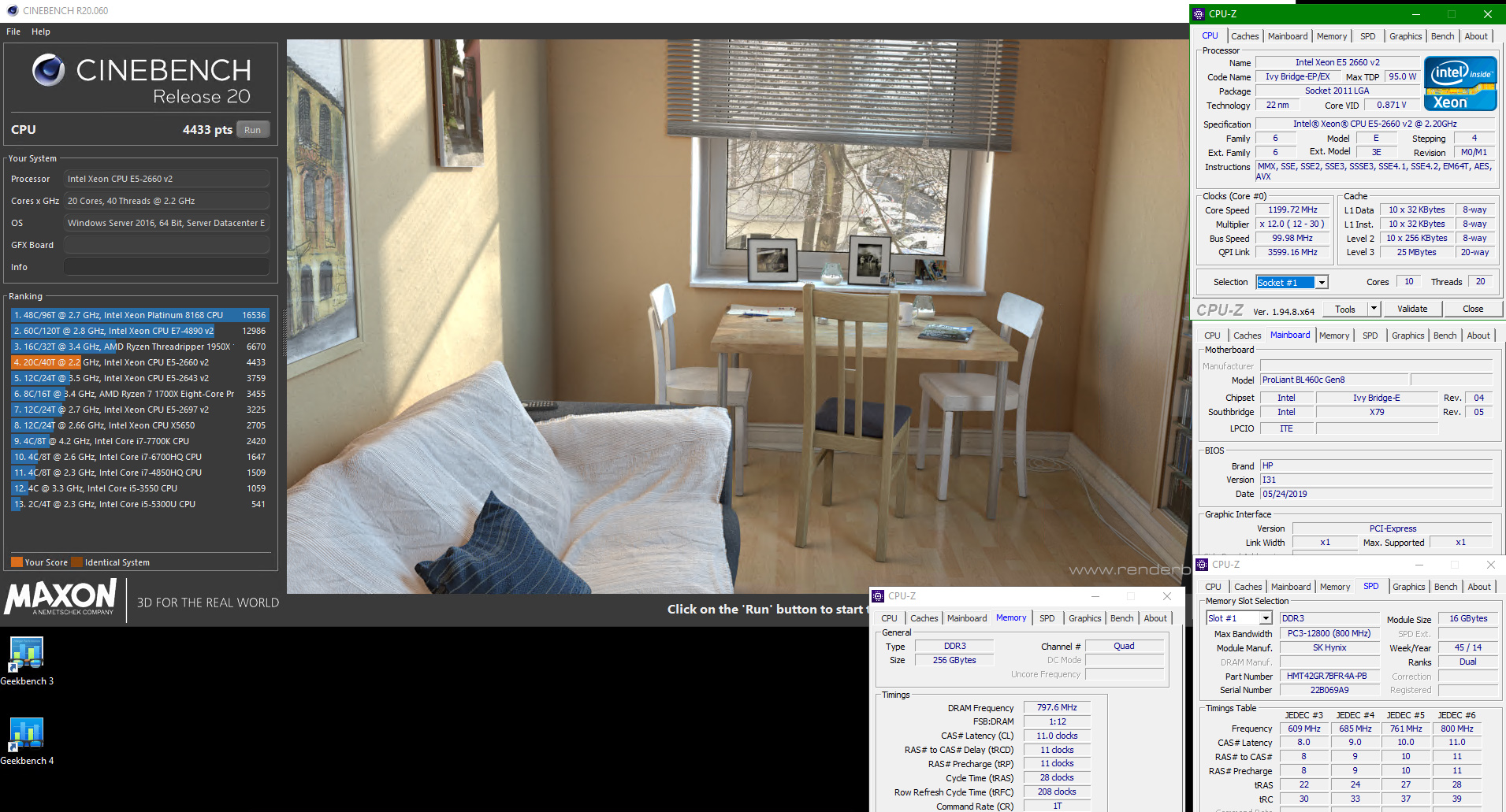Select ranking entry Xeon E7-4890 v2
The image size is (1506, 812).
point(139,331)
